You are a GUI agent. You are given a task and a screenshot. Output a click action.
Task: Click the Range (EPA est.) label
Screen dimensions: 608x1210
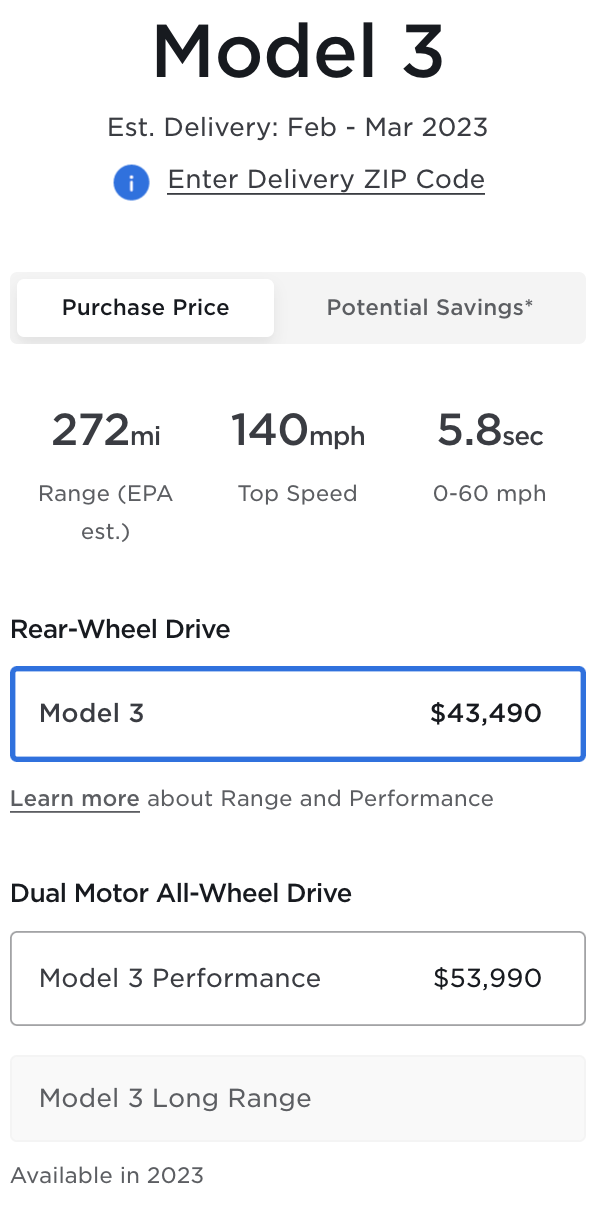[105, 512]
